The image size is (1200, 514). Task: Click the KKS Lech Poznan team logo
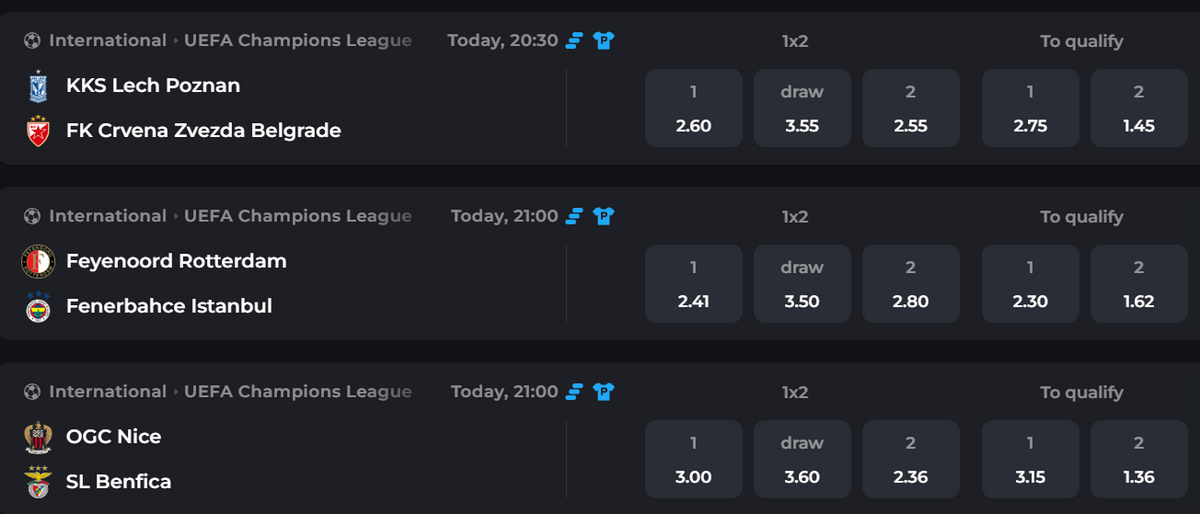tap(37, 86)
